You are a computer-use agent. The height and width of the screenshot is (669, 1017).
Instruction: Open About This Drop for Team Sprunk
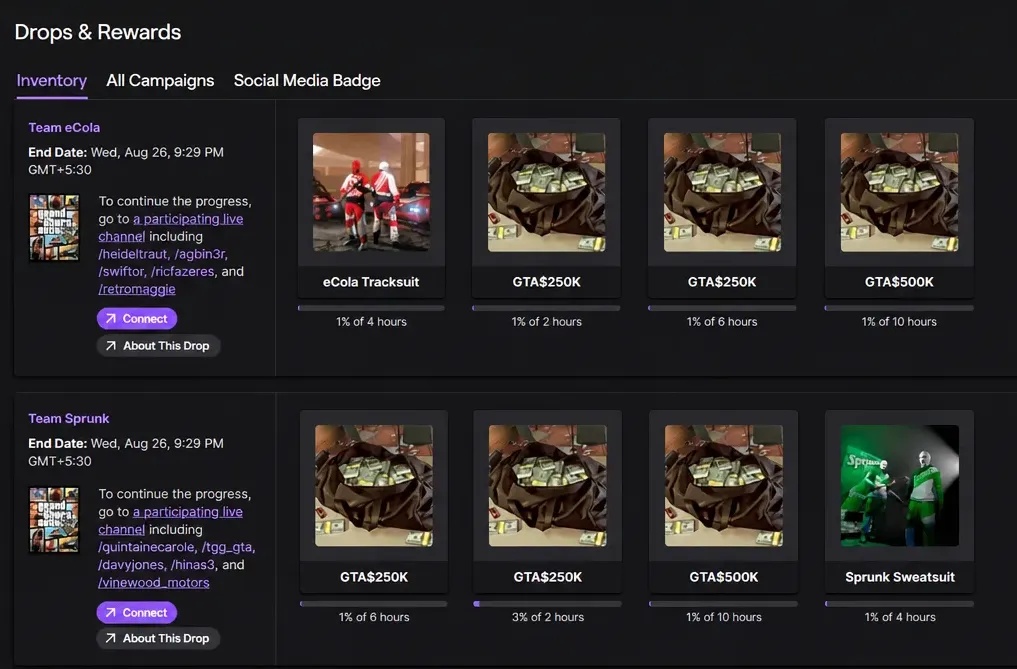pyautogui.click(x=158, y=639)
